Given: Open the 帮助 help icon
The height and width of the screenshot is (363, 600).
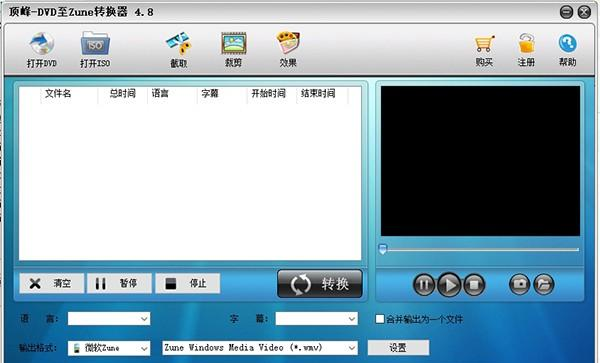Looking at the screenshot, I should click(567, 50).
